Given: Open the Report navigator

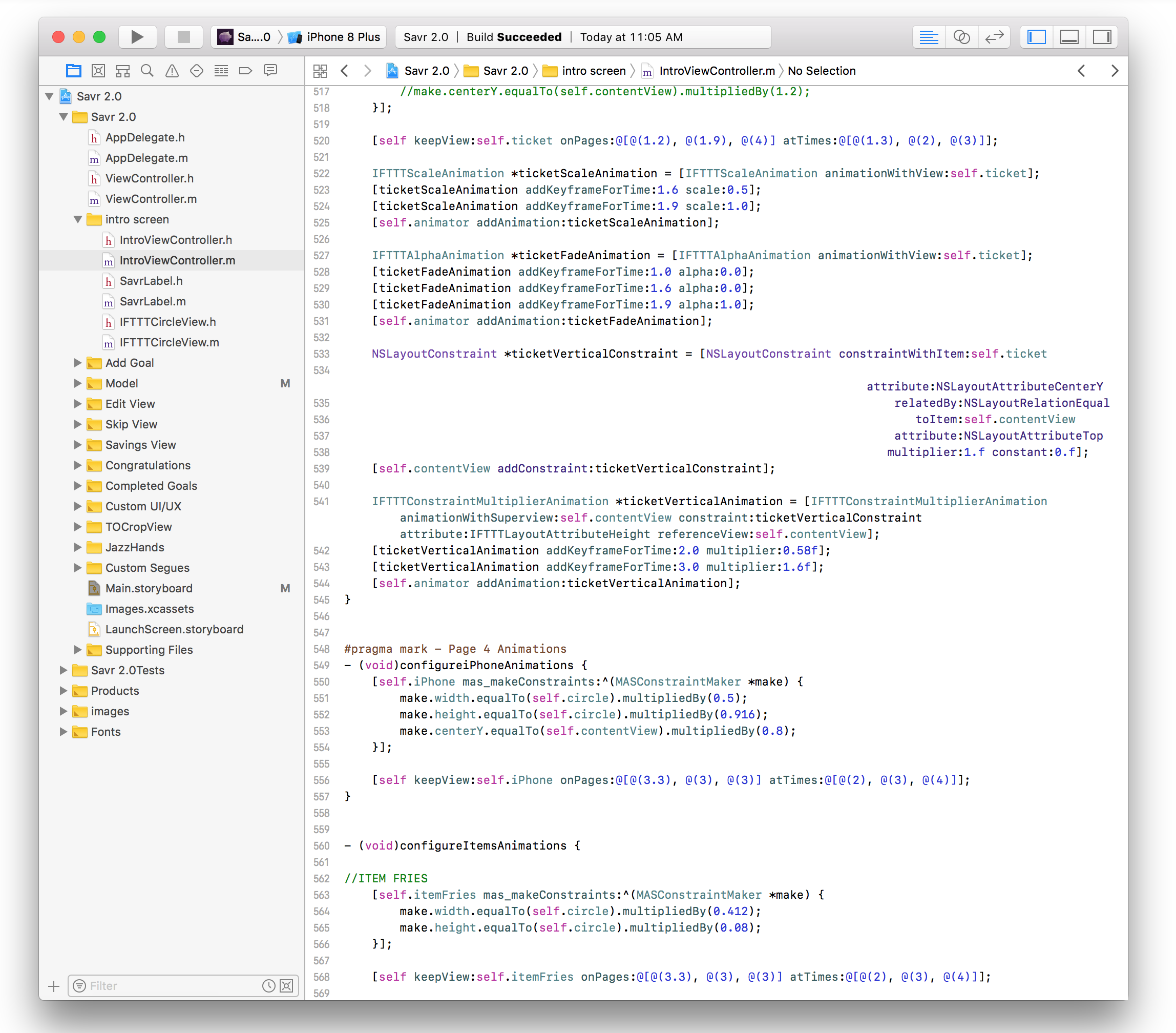Looking at the screenshot, I should coord(270,71).
